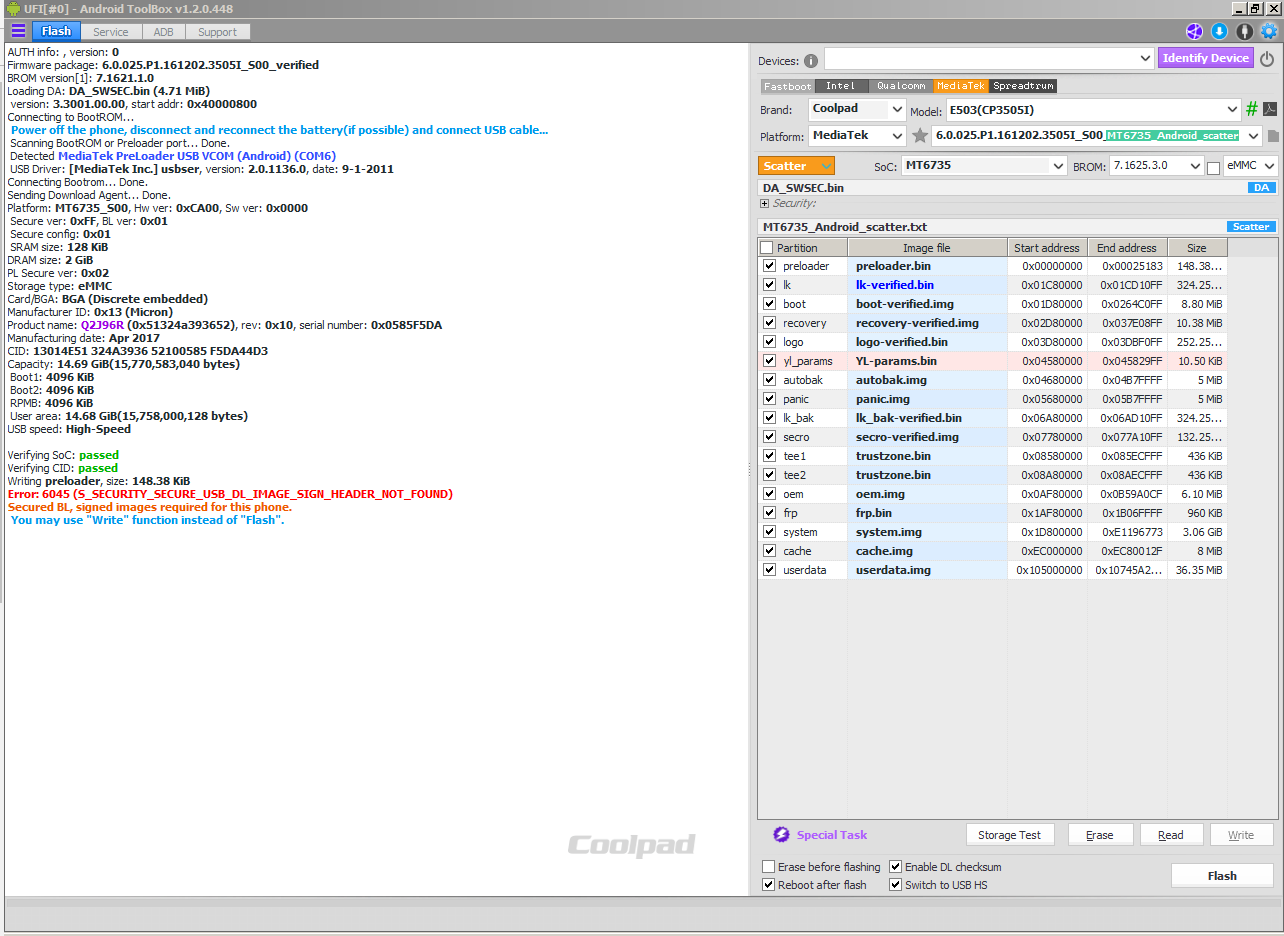The height and width of the screenshot is (936, 1284).
Task: Click the Size column header
Action: point(1197,248)
